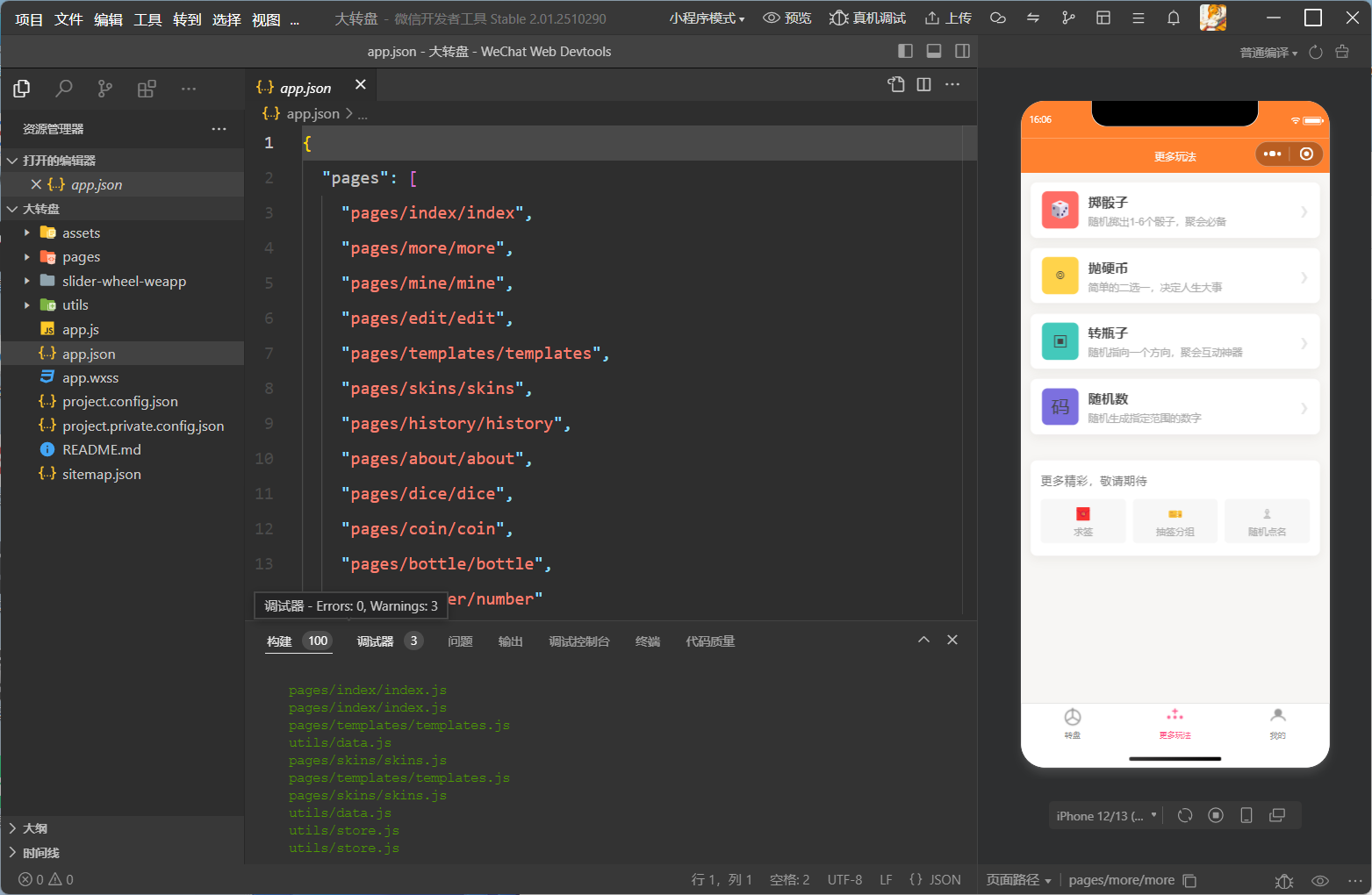This screenshot has width=1372, height=895.
Task: Select 我的 tab in simulator tabbar
Action: 1277,724
